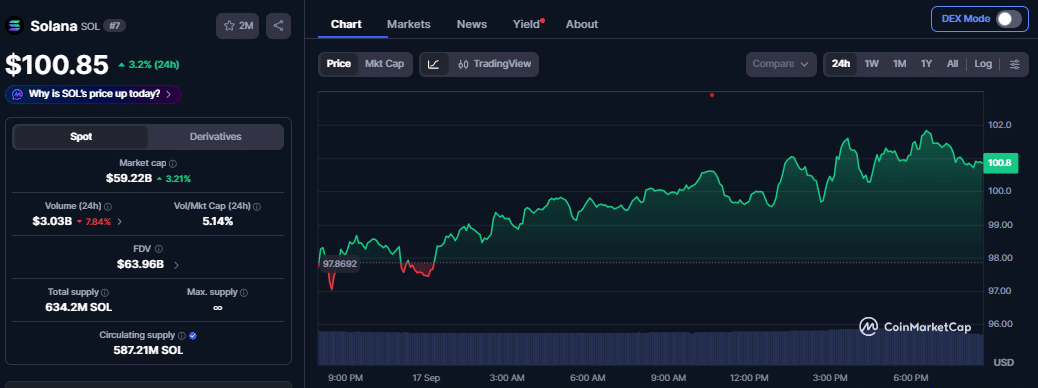Select the Derivatives tab
Viewport: 1038px width, 388px height.
click(216, 137)
